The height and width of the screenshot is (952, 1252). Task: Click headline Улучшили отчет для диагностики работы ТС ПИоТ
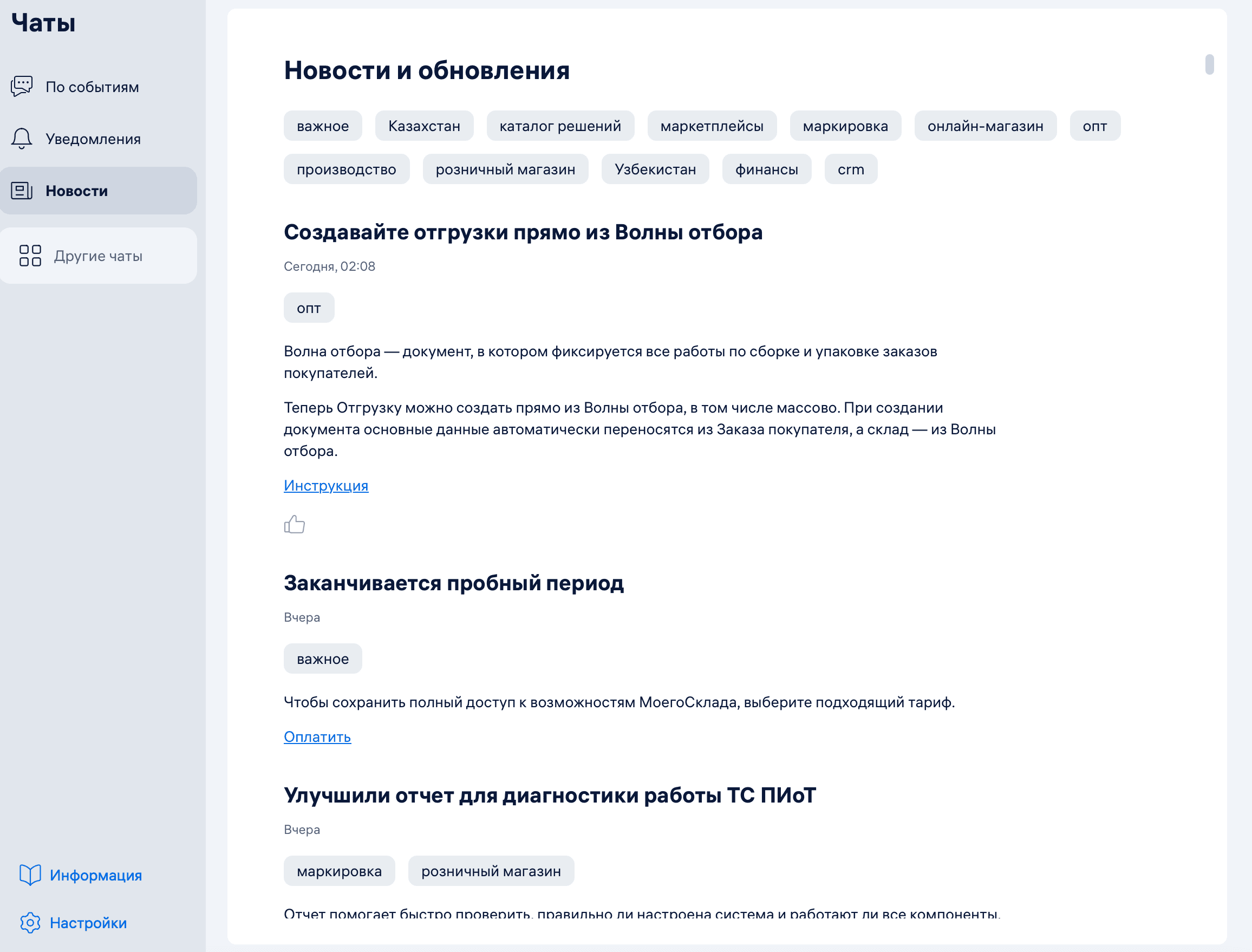tap(550, 795)
